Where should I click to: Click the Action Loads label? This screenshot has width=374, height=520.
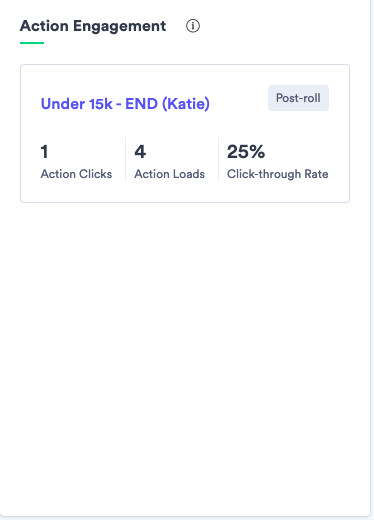click(169, 174)
